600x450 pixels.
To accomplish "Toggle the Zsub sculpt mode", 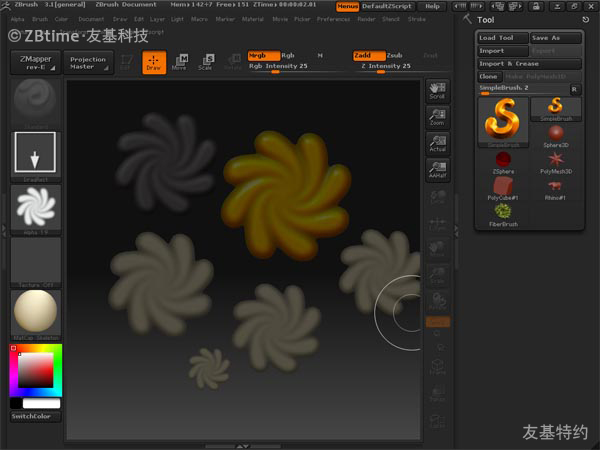I will click(395, 56).
